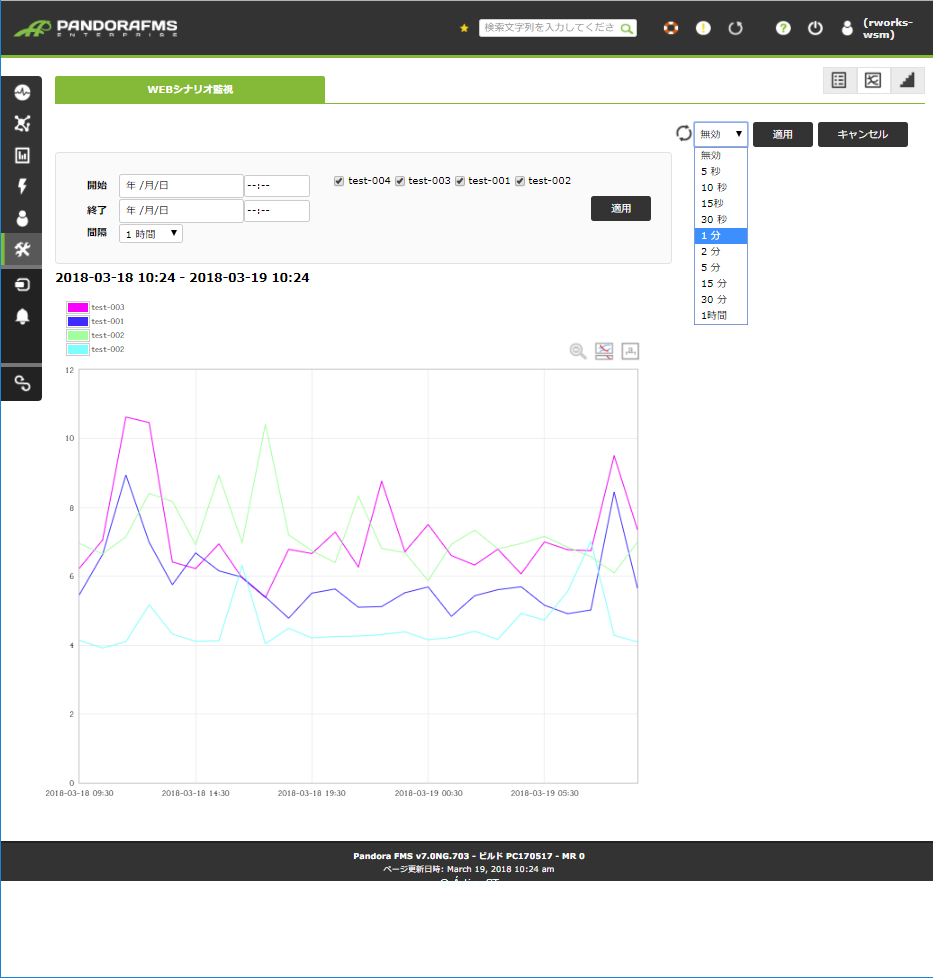Select 1時間 in the refresh dropdown list

pyautogui.click(x=720, y=316)
